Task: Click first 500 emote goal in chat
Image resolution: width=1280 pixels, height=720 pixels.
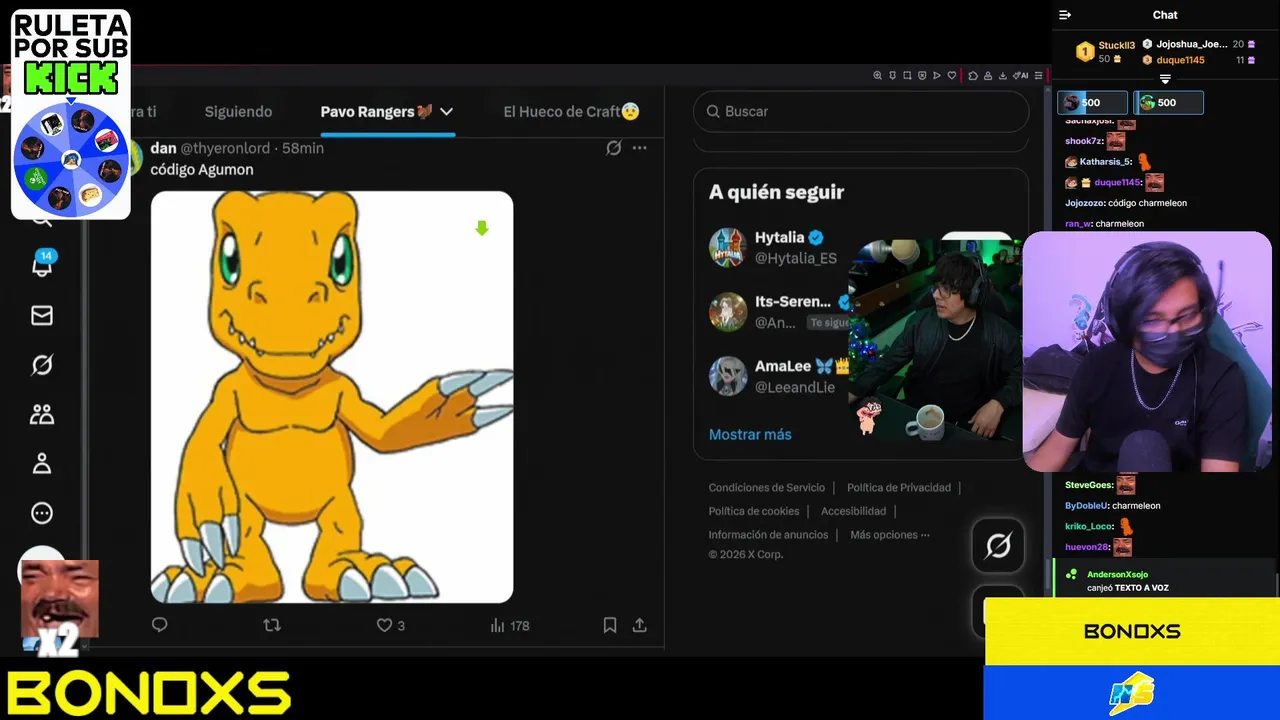Action: tap(1092, 102)
